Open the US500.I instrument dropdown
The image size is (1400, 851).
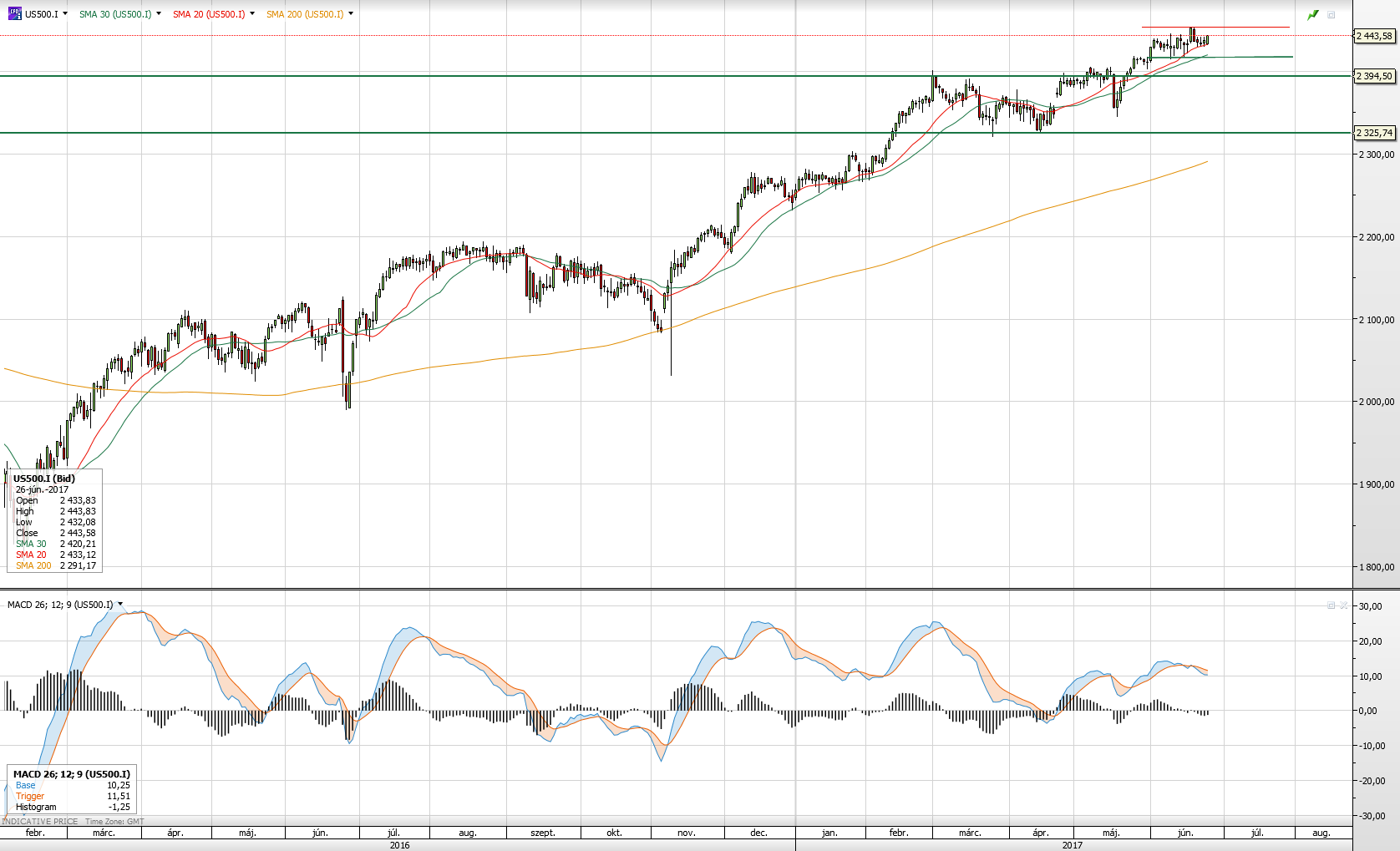click(x=65, y=13)
